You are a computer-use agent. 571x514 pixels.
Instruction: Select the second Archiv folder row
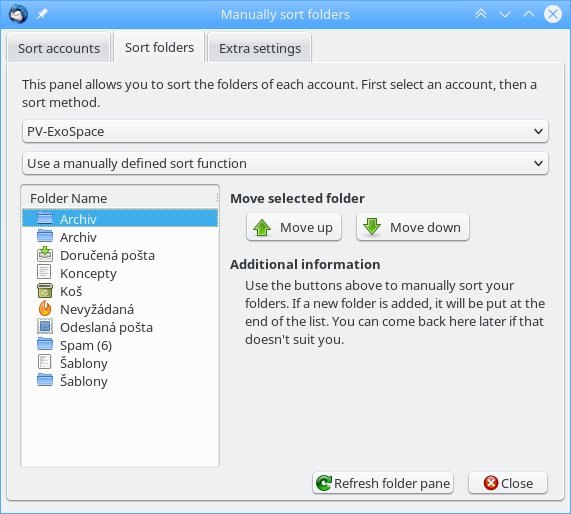pyautogui.click(x=120, y=237)
